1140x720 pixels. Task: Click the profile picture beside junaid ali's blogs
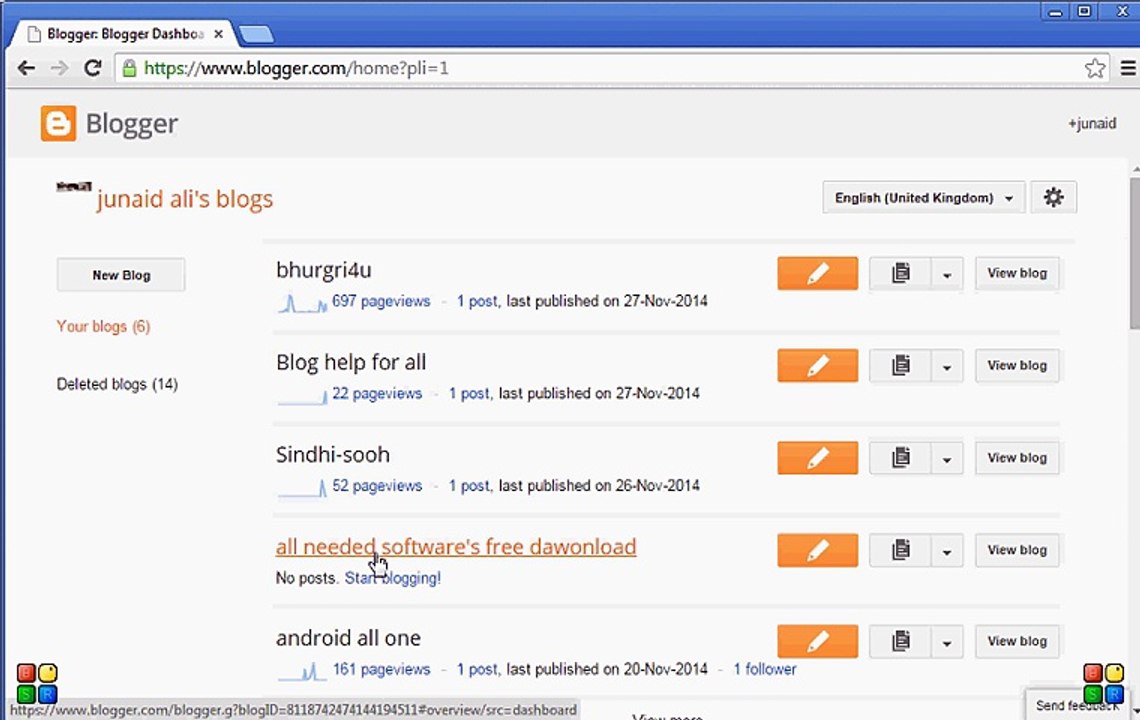click(73, 187)
